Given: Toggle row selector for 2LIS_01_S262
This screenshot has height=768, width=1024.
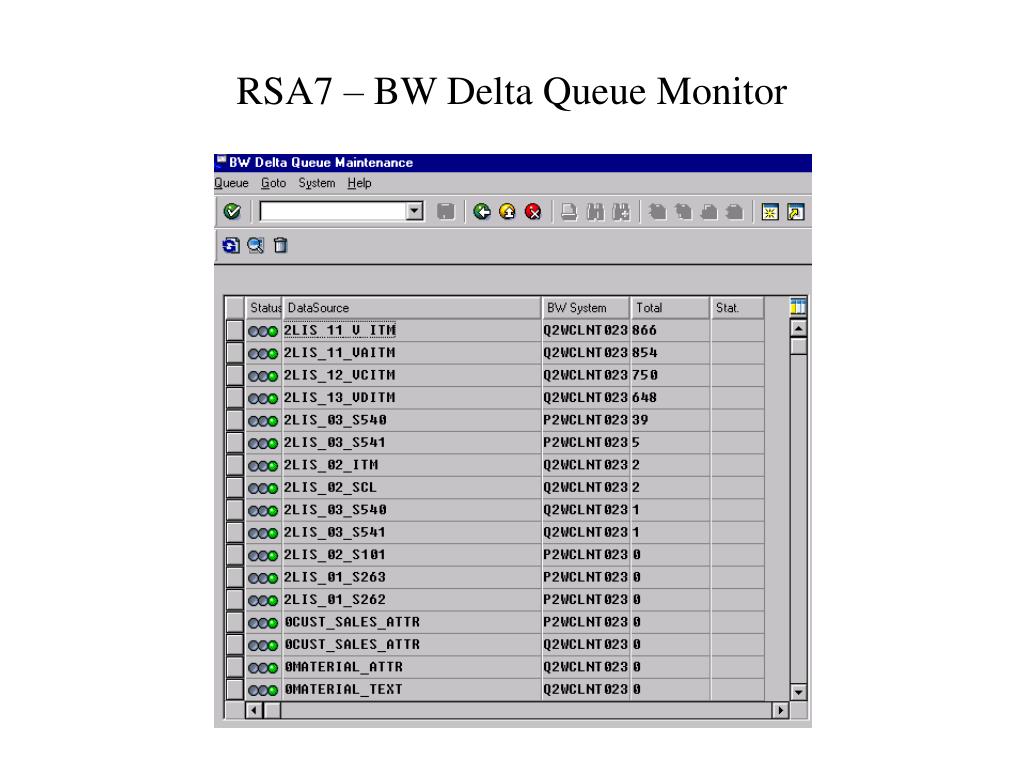Looking at the screenshot, I should [x=234, y=600].
